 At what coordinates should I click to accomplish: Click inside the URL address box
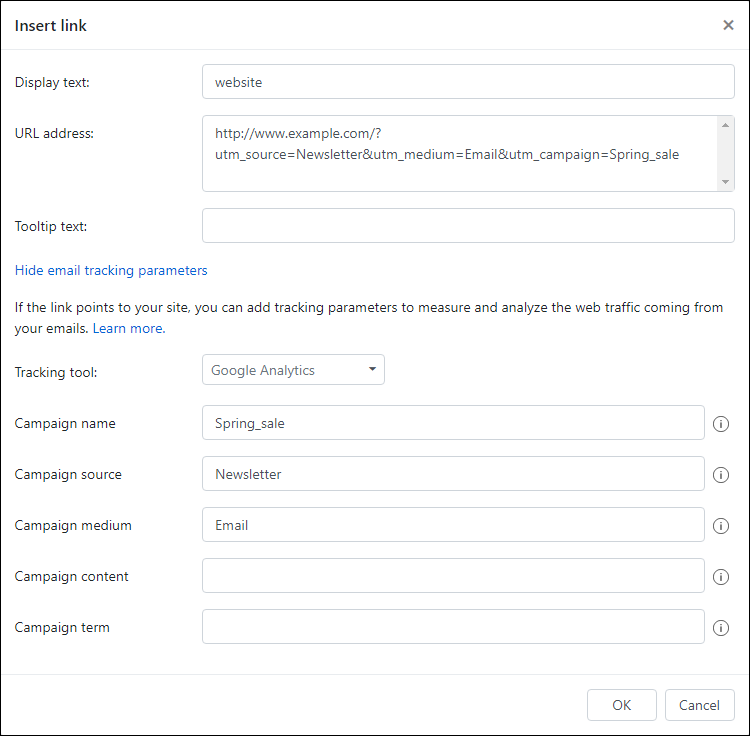click(x=459, y=154)
